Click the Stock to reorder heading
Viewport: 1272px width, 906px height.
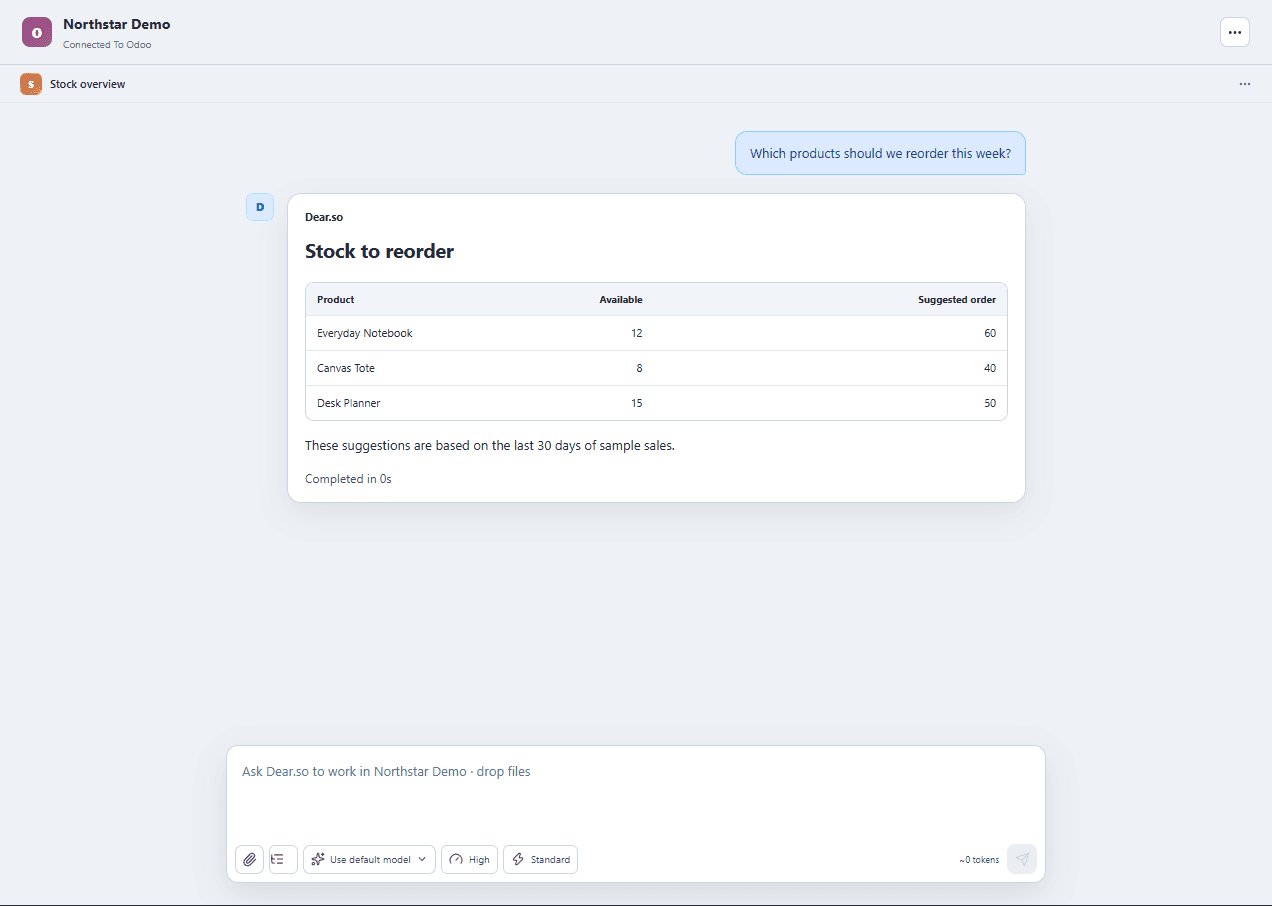click(x=379, y=251)
